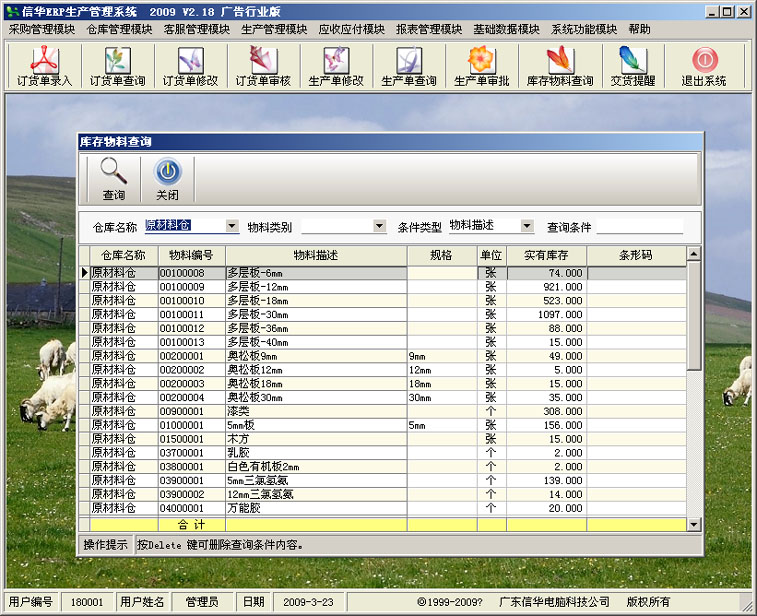The height and width of the screenshot is (616, 757).
Task: Open 仓库管理模块 menu
Action: coord(119,29)
